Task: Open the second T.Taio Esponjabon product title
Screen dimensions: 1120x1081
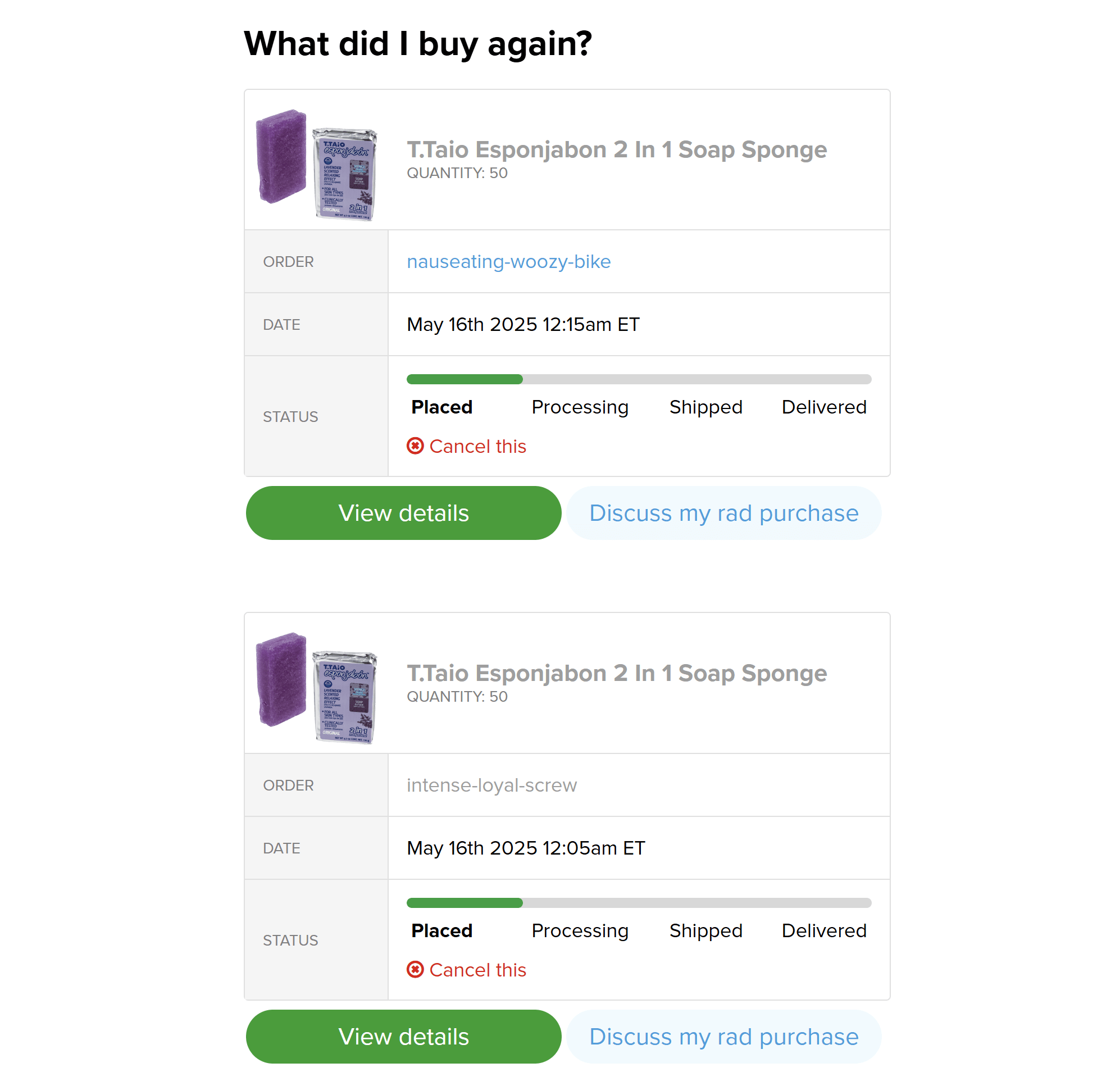Action: [617, 674]
